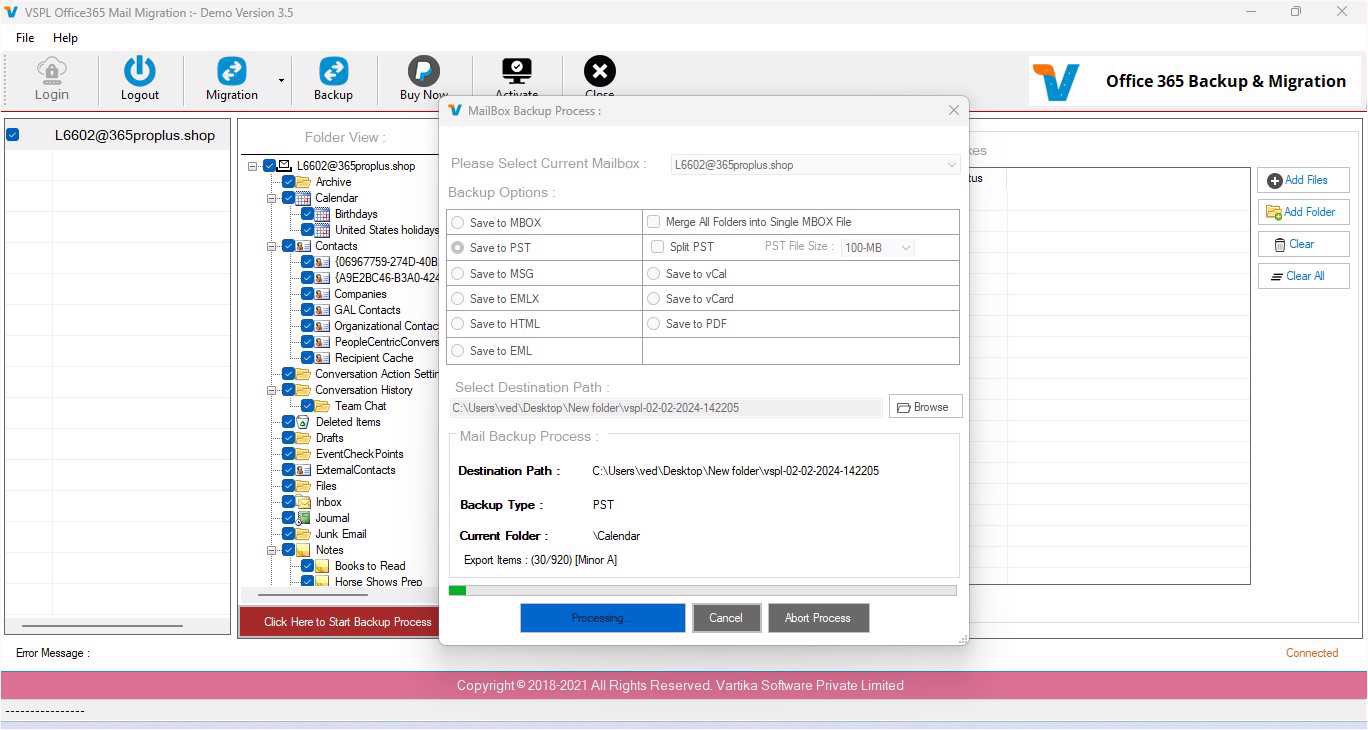Click the Logout power icon
1368x730 pixels.
pyautogui.click(x=140, y=70)
